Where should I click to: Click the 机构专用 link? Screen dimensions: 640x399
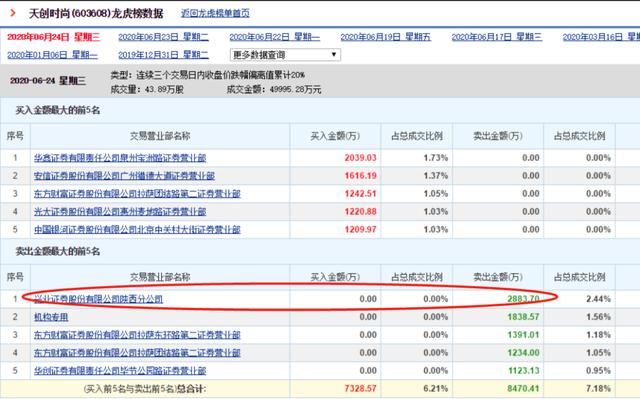click(x=51, y=317)
